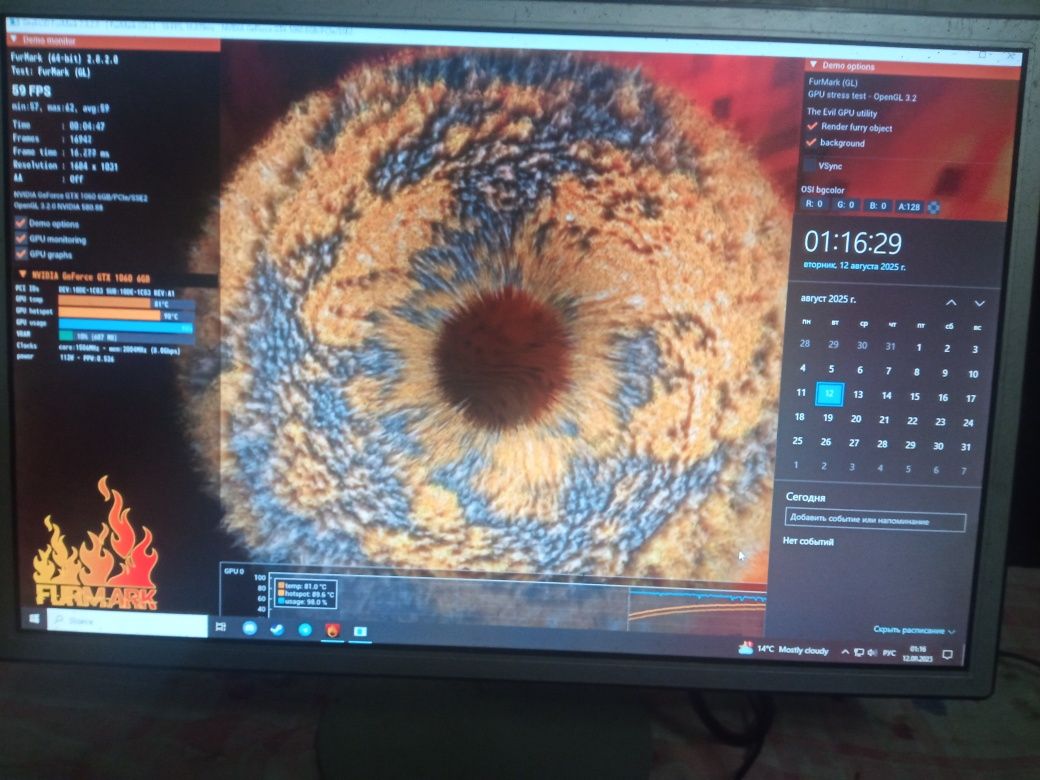The height and width of the screenshot is (780, 1040).
Task: Select August 9 in the calendar
Action: pyautogui.click(x=944, y=373)
